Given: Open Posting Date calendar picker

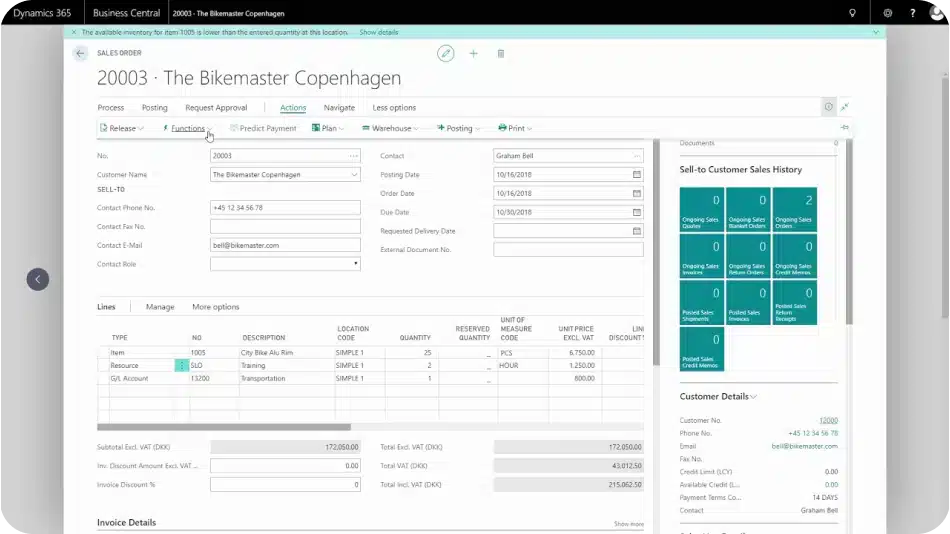Looking at the screenshot, I should [637, 175].
